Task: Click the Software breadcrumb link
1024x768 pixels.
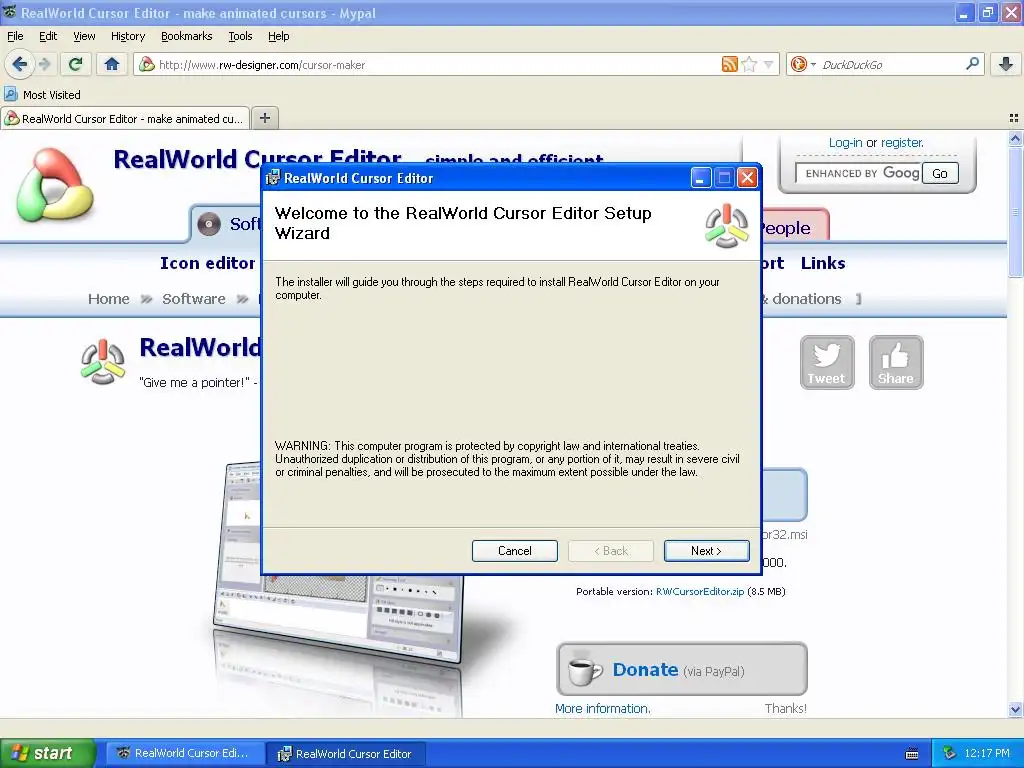Action: (x=193, y=299)
